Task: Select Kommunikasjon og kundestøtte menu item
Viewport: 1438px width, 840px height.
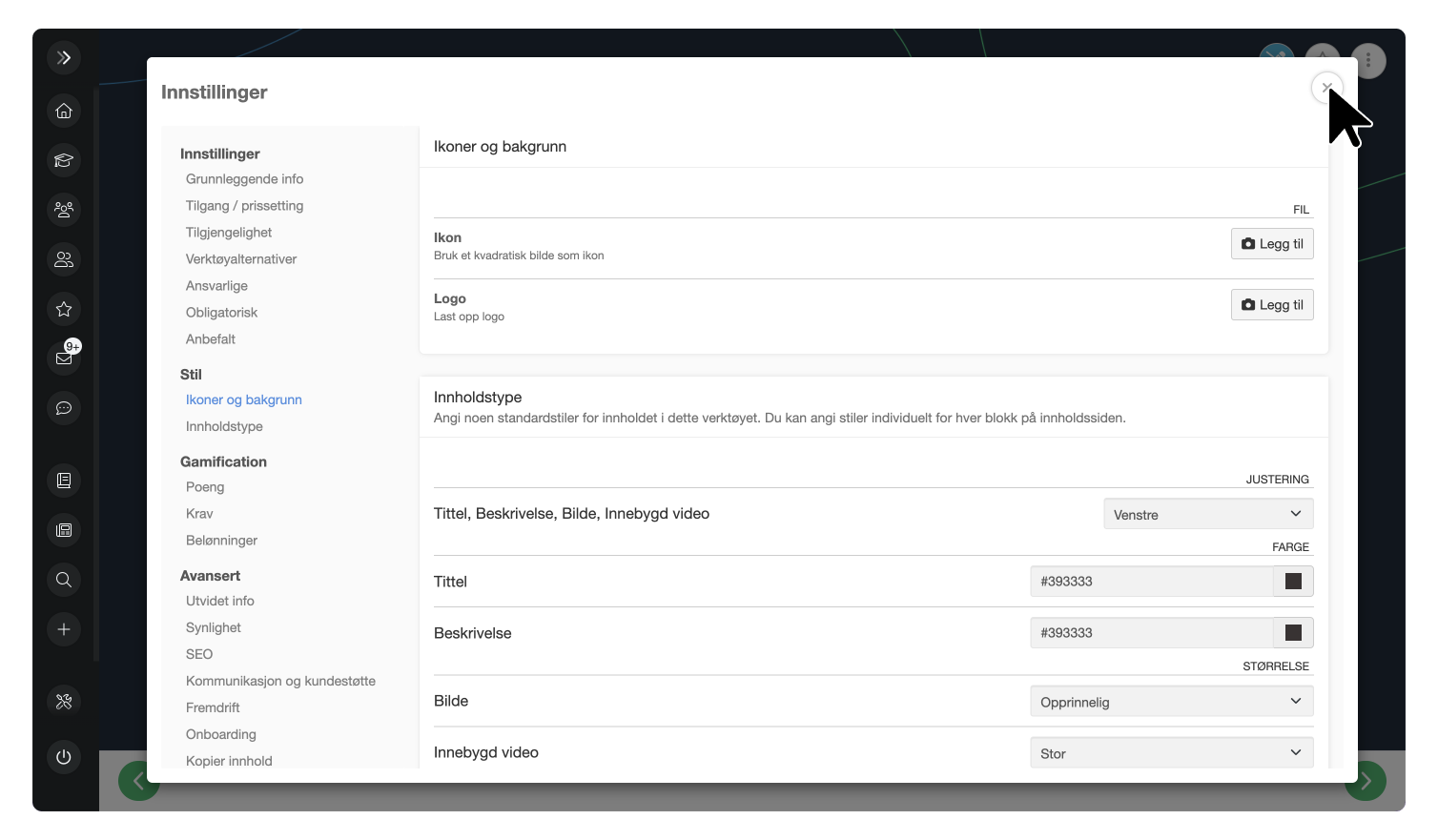Action: 280,682
